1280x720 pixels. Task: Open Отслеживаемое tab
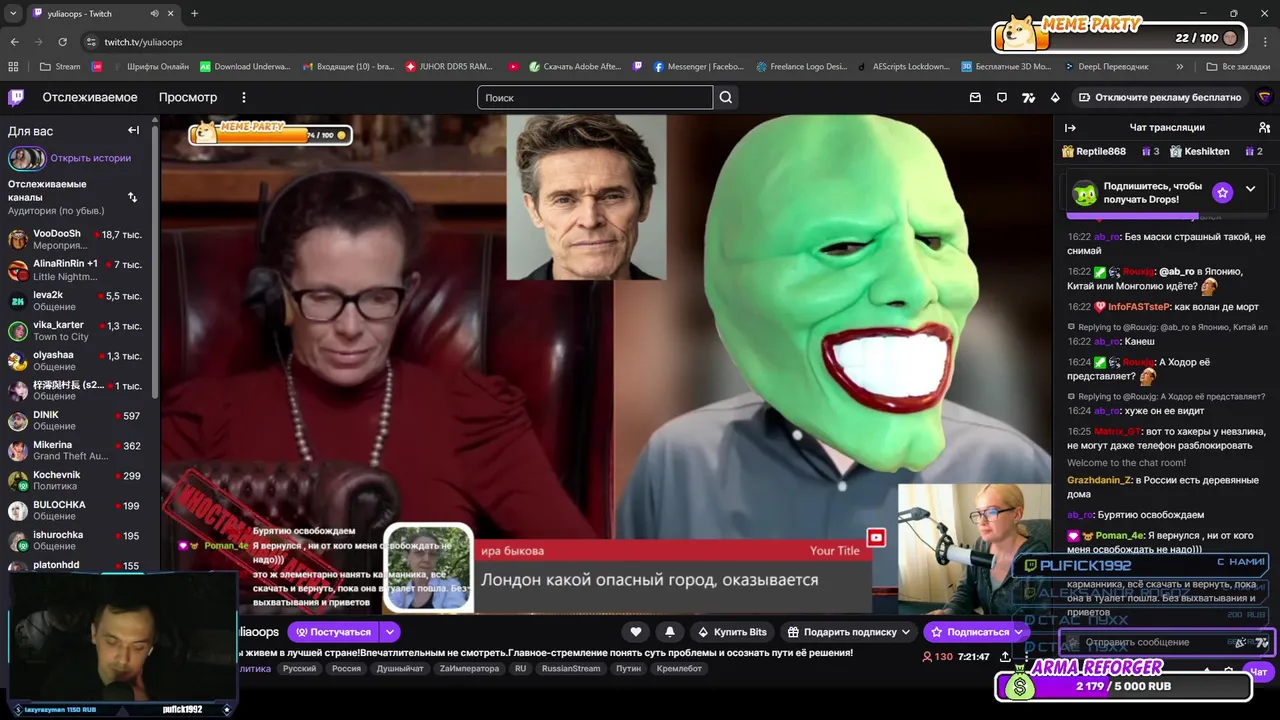tap(90, 97)
